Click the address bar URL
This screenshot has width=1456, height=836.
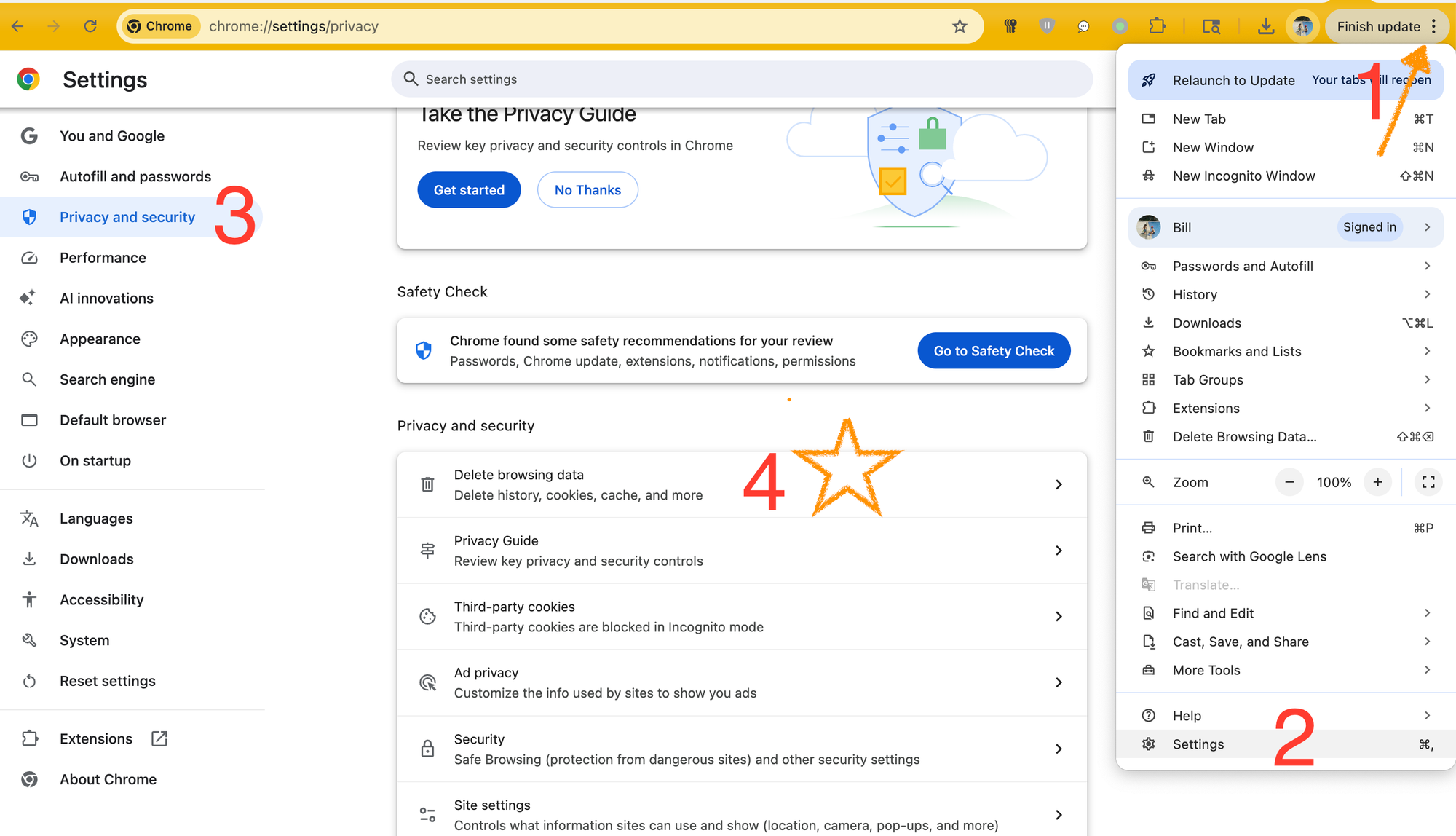293,26
